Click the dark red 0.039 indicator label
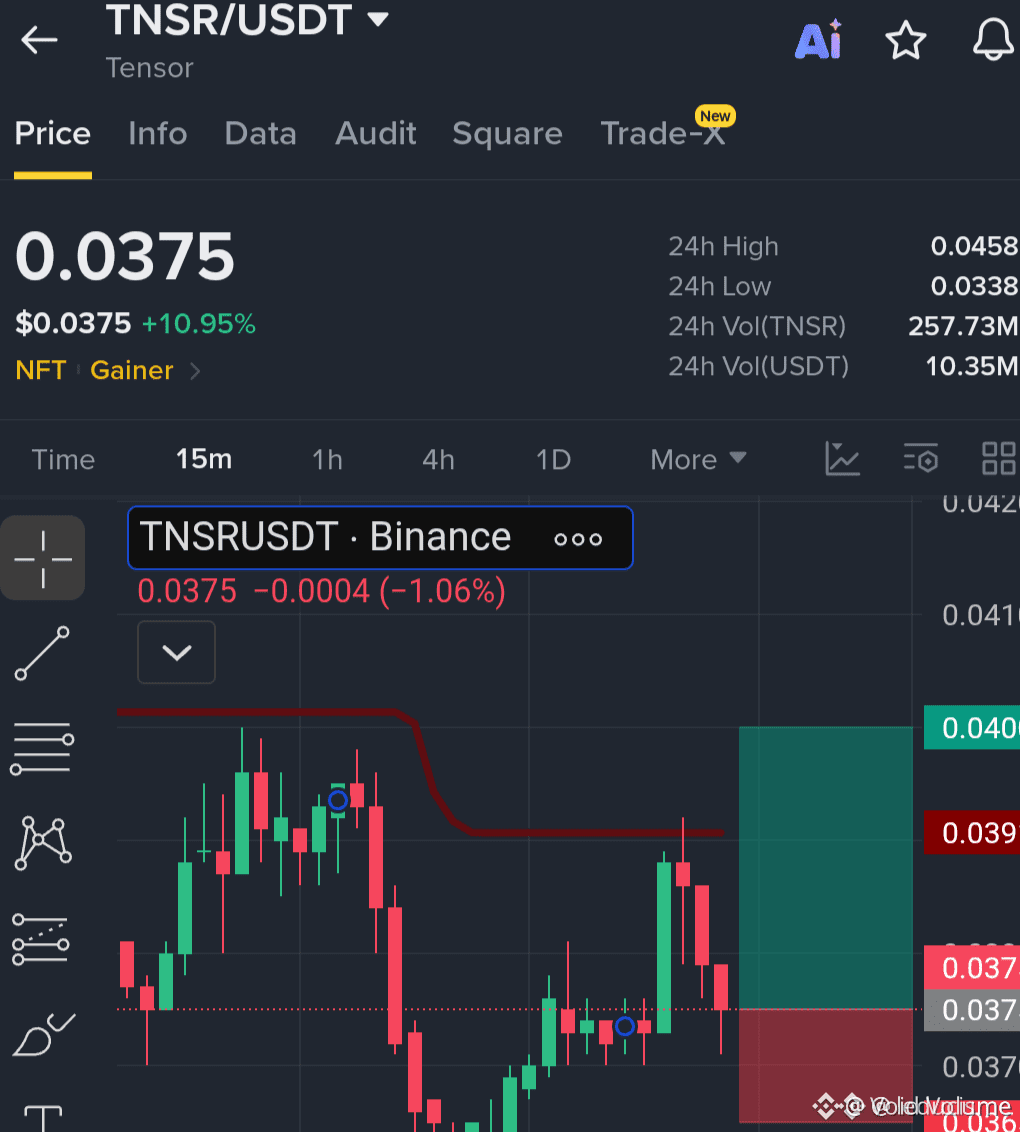1020x1132 pixels. 972,833
